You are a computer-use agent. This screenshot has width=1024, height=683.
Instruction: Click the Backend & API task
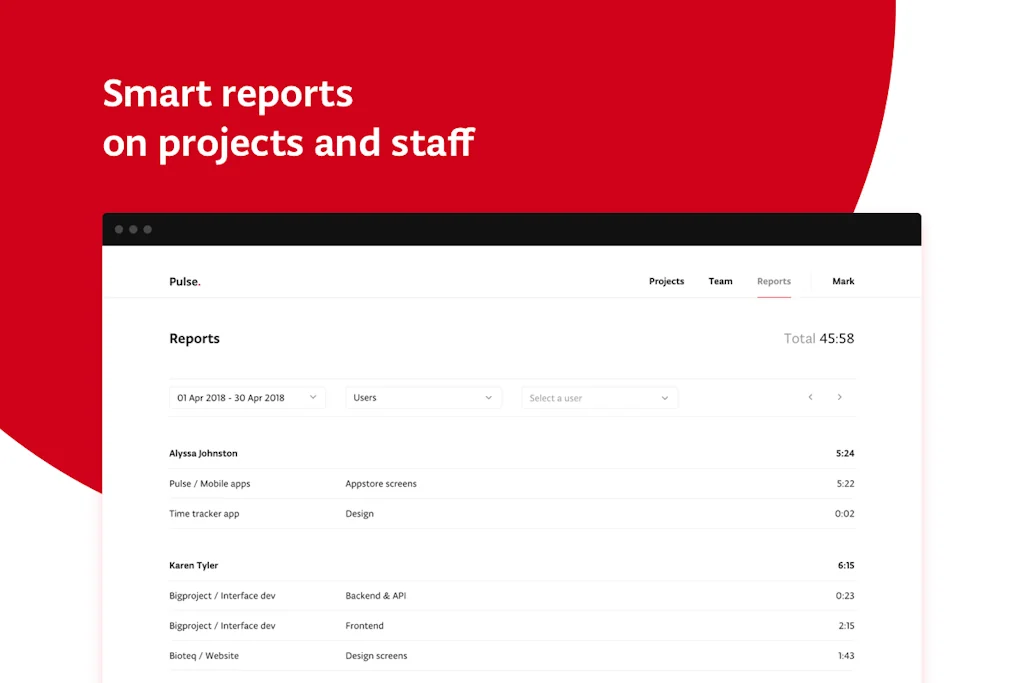[x=376, y=596]
